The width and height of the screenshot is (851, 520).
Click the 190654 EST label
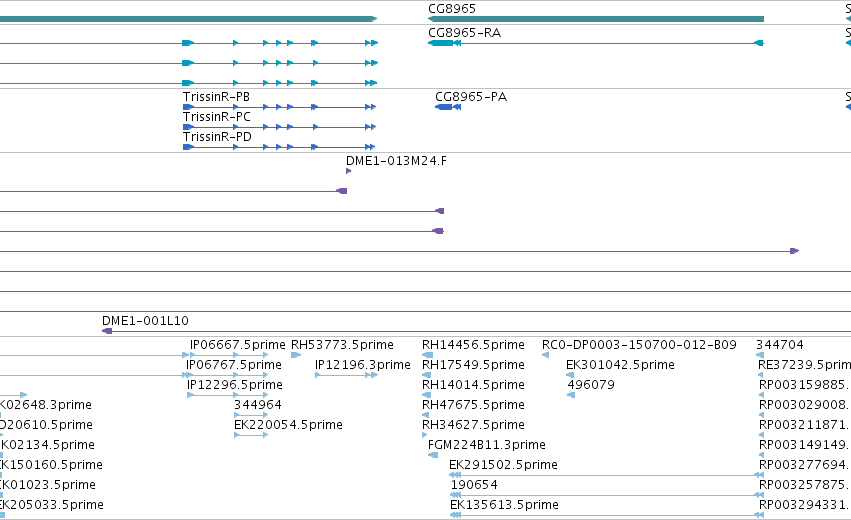pyautogui.click(x=474, y=485)
